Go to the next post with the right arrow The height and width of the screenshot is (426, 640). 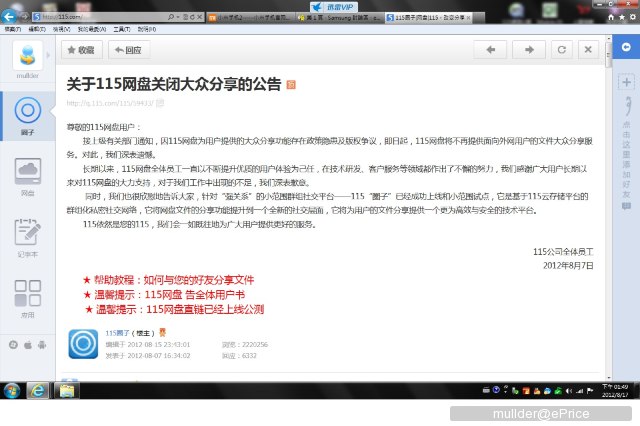pyautogui.click(x=529, y=49)
